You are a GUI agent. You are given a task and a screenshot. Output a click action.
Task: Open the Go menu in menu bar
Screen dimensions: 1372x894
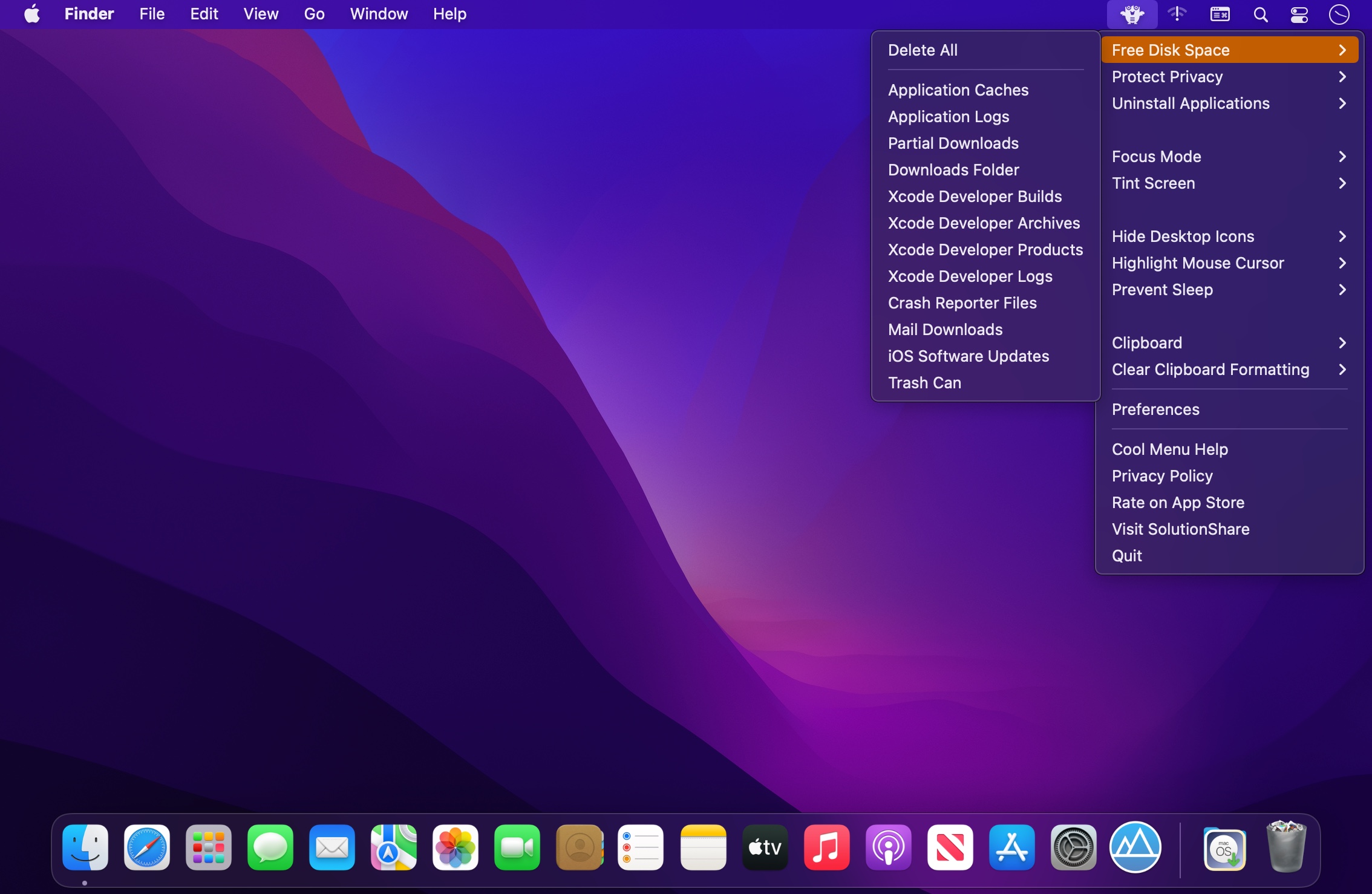coord(314,14)
